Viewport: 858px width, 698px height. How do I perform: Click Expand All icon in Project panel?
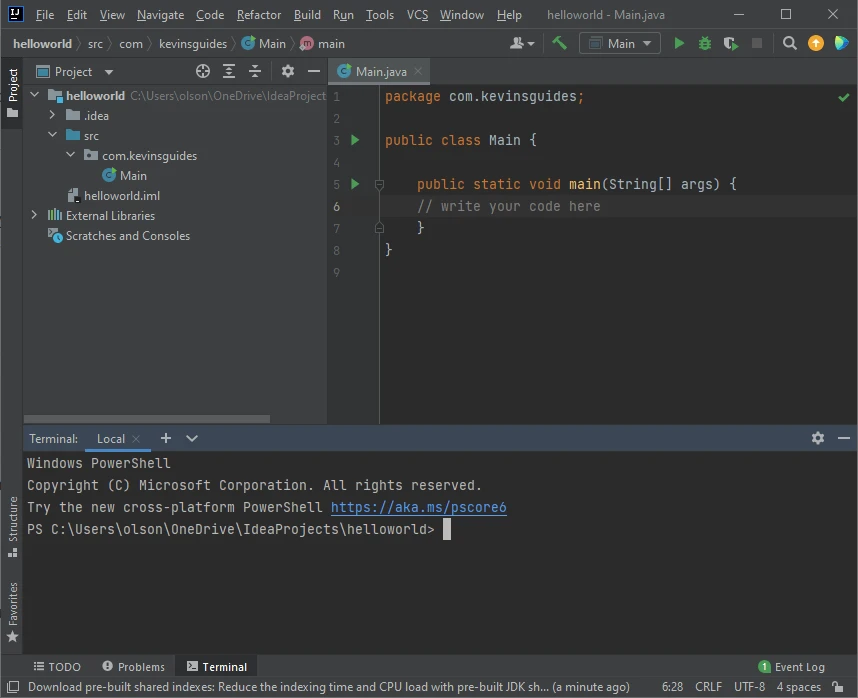click(229, 71)
